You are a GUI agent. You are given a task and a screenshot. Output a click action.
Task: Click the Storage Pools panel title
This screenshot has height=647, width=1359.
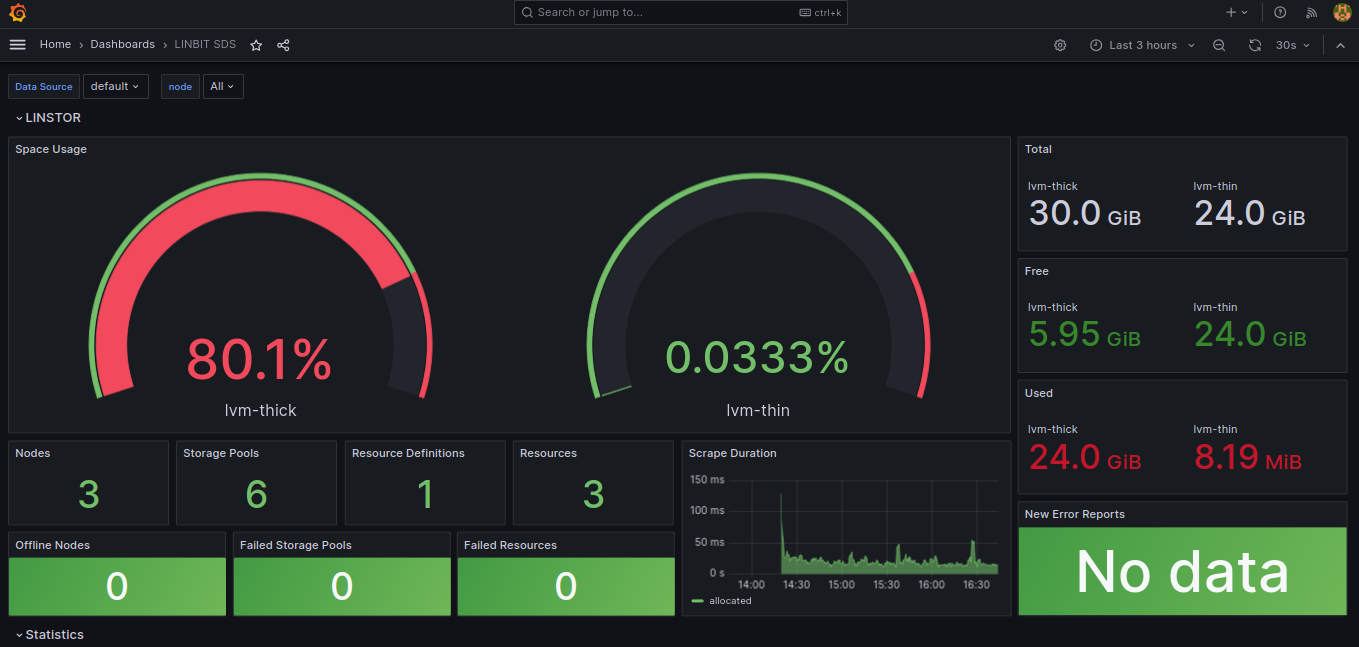221,453
